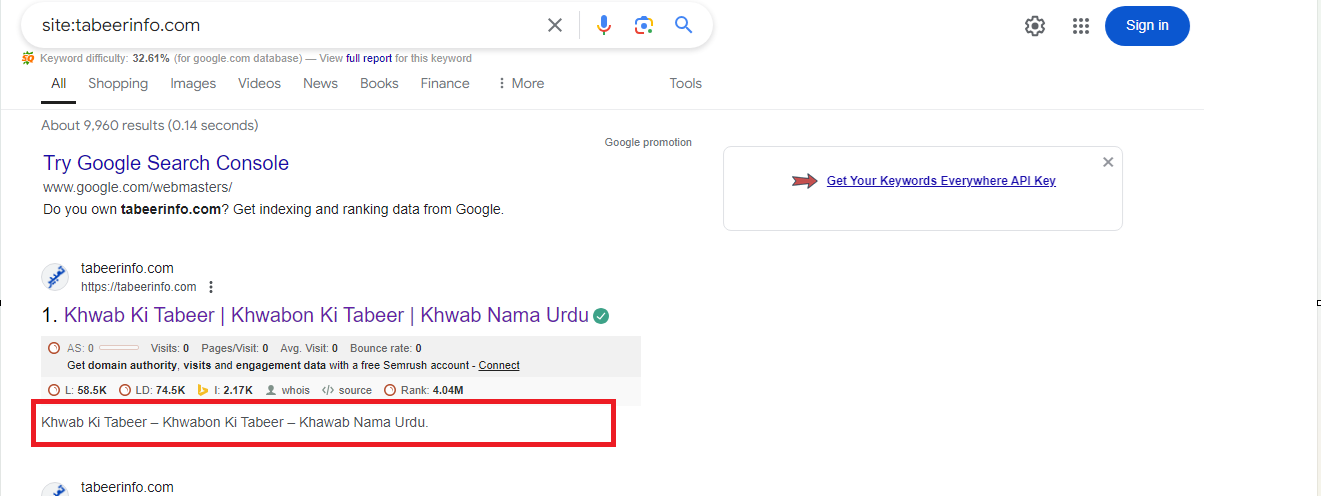Click the tabeerinfo.com site favicon
Viewport: 1321px width, 496px height.
[x=55, y=277]
